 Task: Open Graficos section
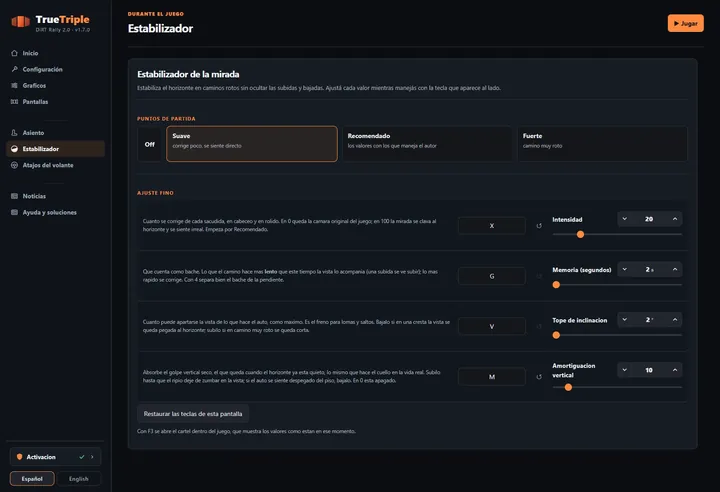(55, 85)
